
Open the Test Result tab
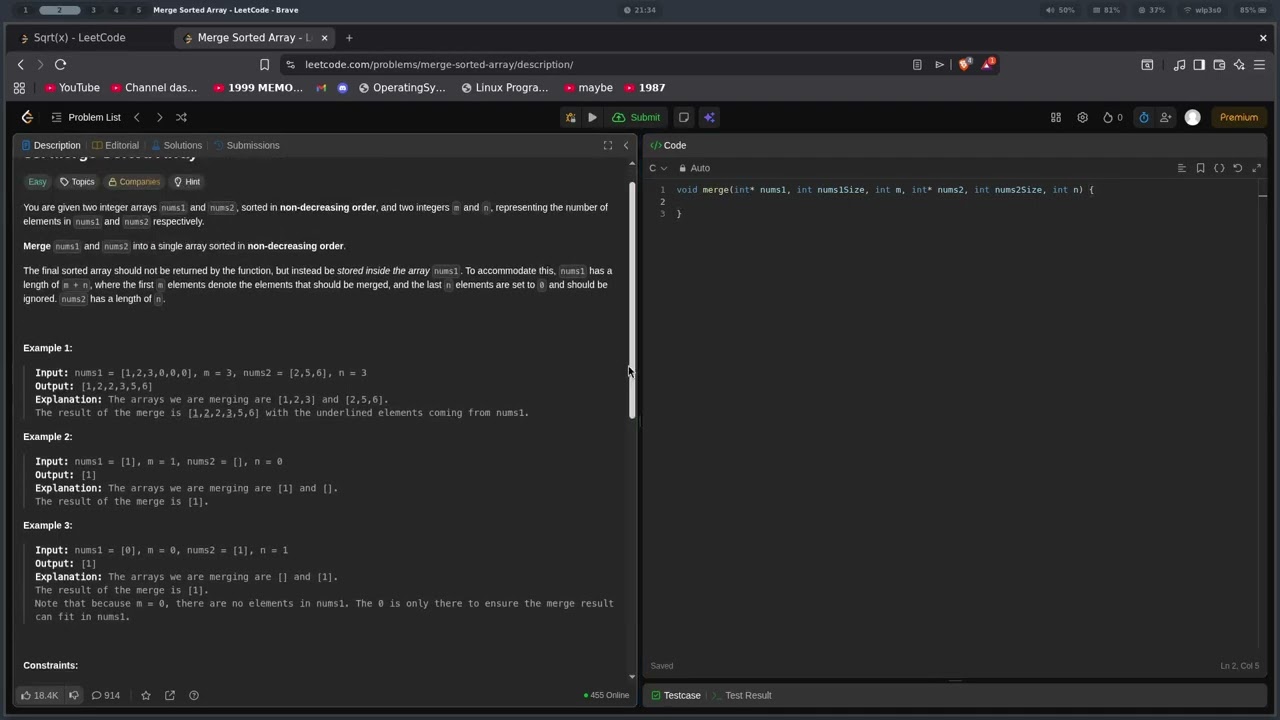[x=741, y=695]
